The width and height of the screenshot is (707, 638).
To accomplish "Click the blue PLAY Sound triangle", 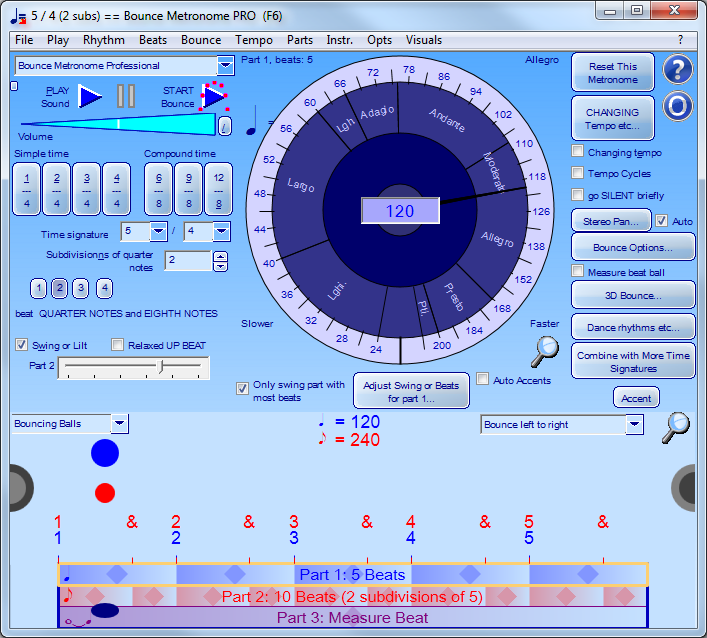I will [x=90, y=96].
